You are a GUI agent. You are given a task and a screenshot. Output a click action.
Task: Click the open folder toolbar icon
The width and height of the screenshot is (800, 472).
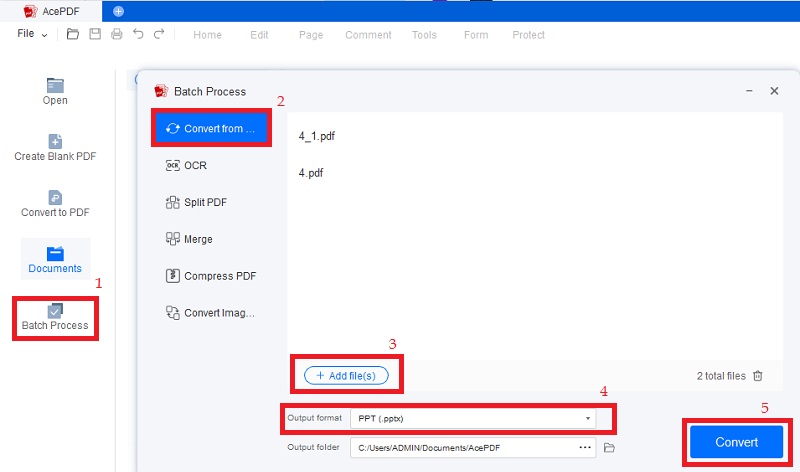tap(73, 34)
